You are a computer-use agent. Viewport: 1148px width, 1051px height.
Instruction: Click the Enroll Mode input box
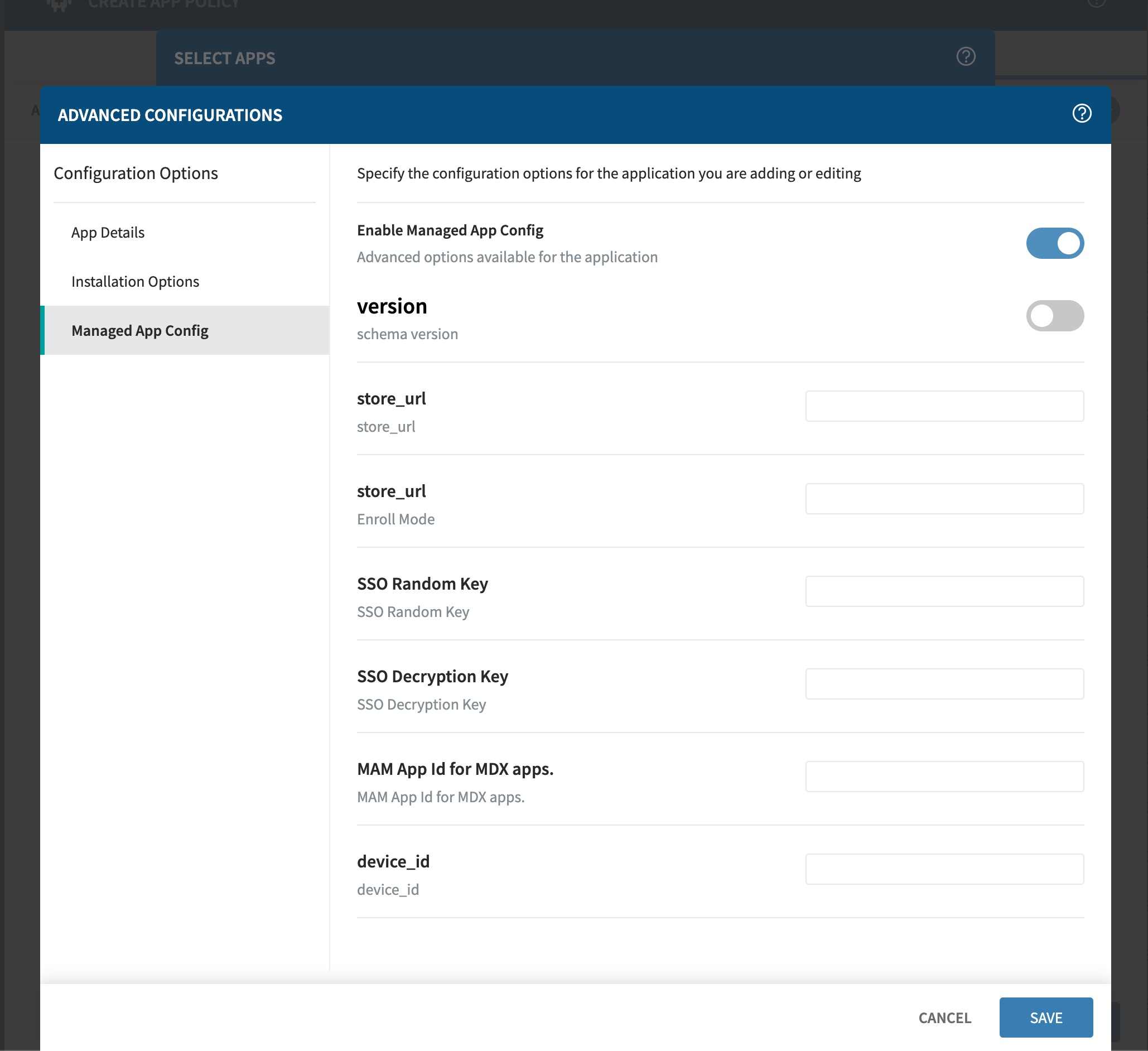pos(944,499)
